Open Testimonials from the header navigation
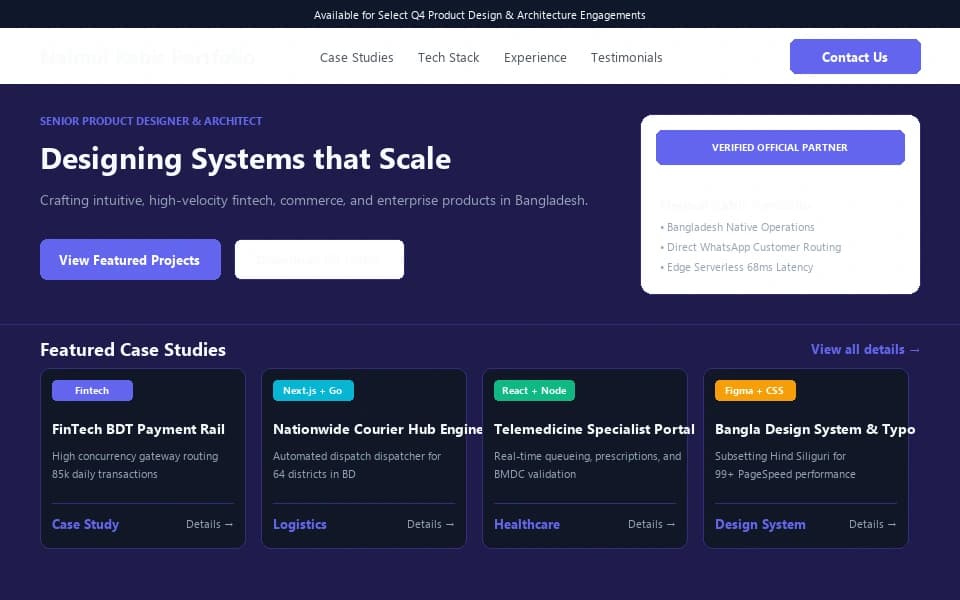 [x=626, y=58]
